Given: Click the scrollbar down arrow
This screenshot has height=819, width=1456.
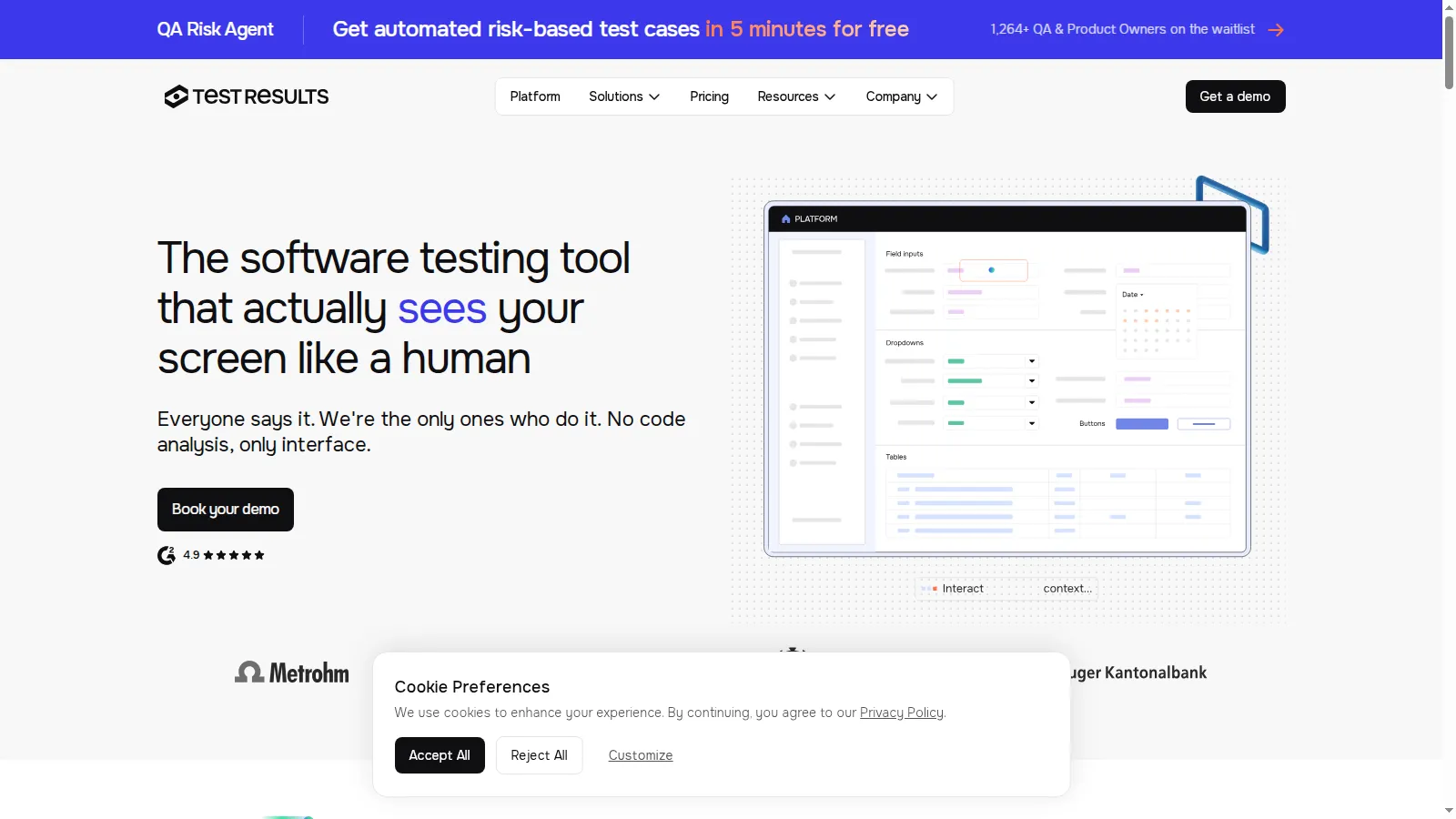Looking at the screenshot, I should tap(1449, 811).
